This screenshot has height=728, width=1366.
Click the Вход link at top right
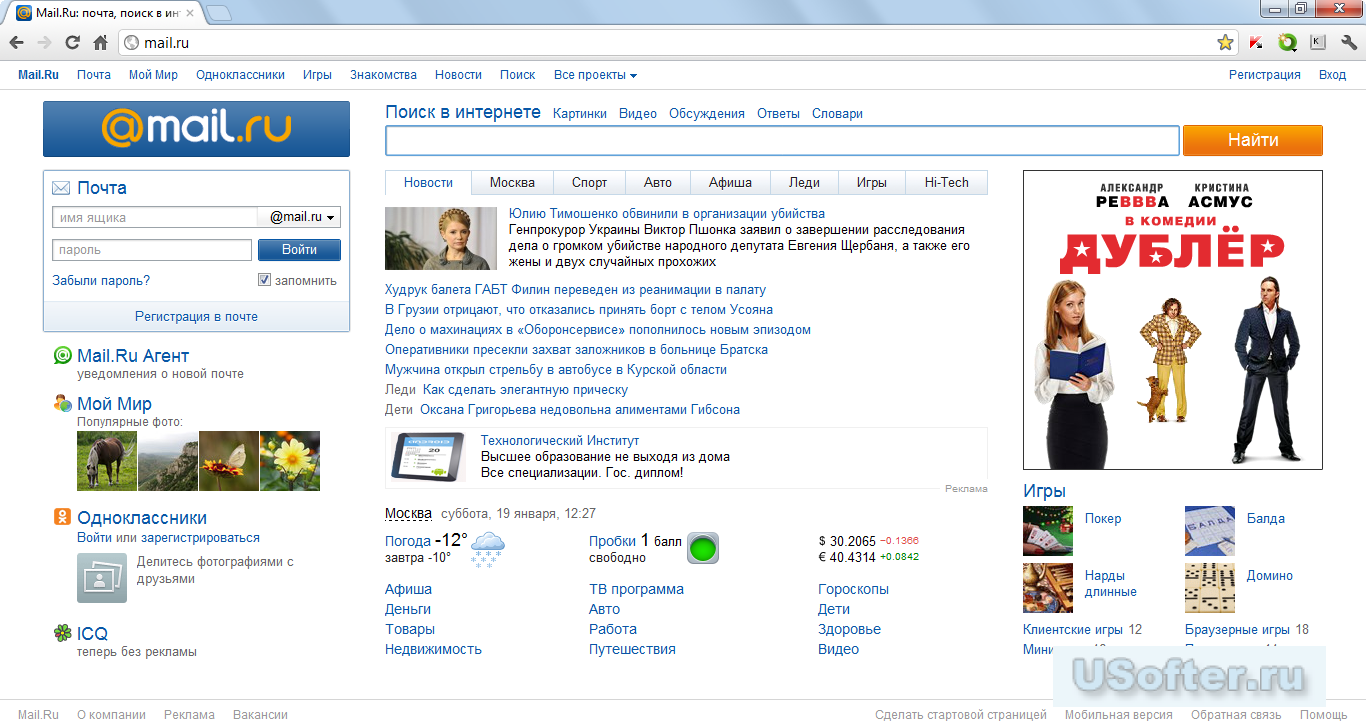[1332, 75]
